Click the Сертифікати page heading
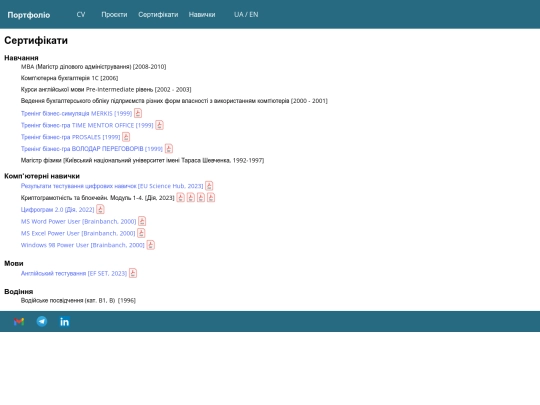Image resolution: width=540 pixels, height=405 pixels. point(36,40)
